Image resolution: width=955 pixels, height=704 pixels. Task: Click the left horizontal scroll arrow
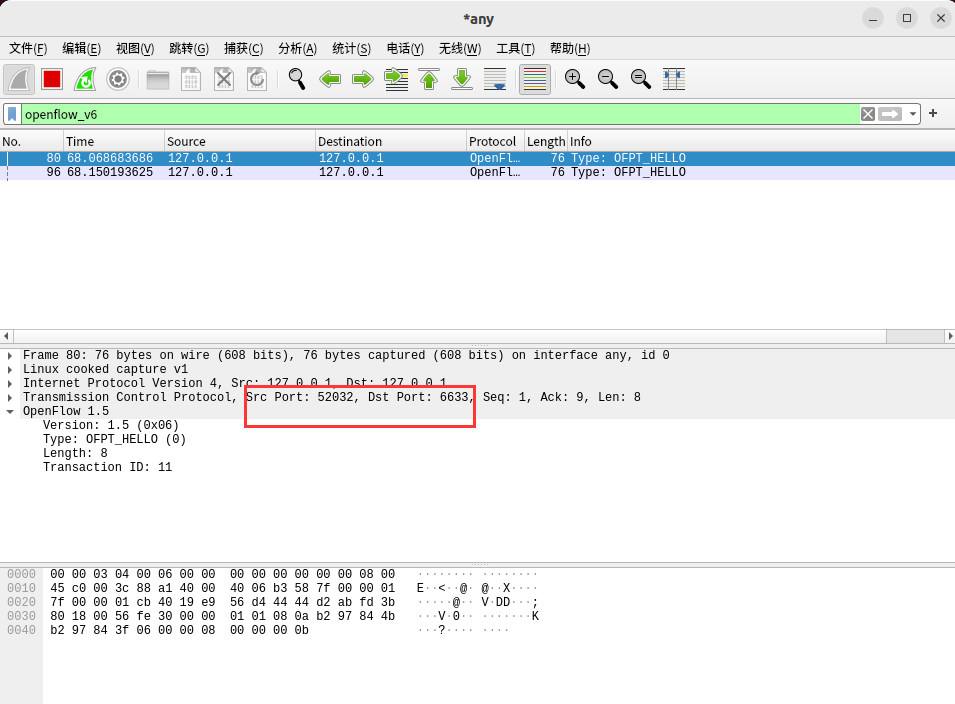point(6,336)
